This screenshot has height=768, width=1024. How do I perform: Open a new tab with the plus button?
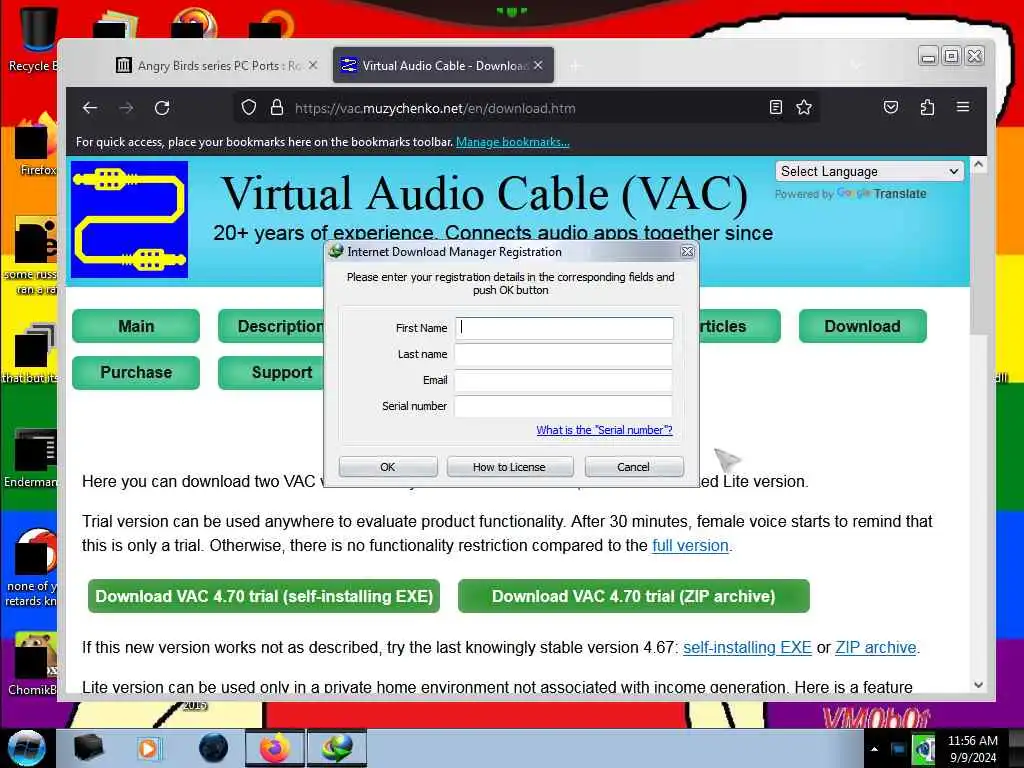click(575, 66)
